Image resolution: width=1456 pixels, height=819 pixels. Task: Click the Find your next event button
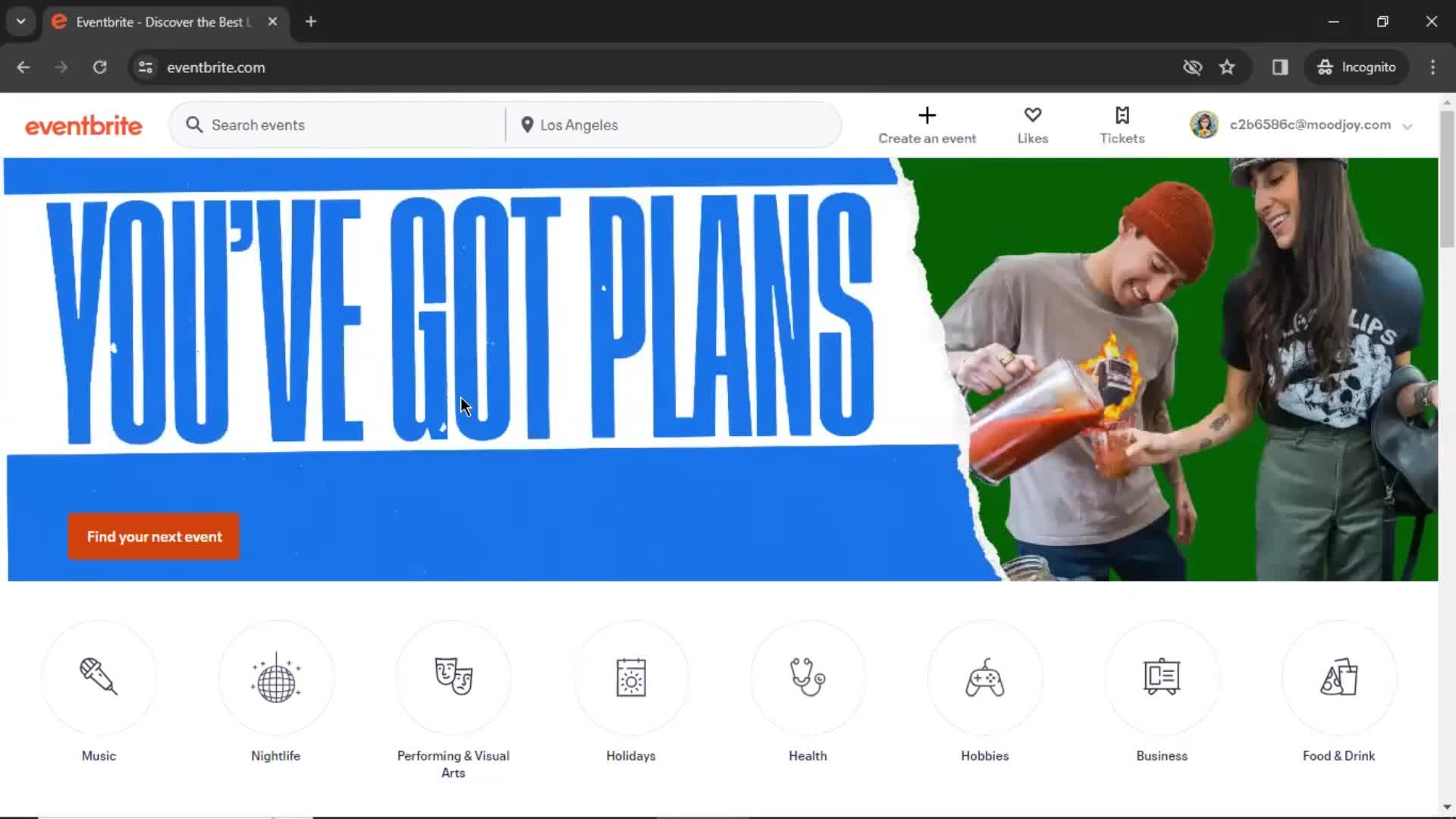pyautogui.click(x=155, y=537)
